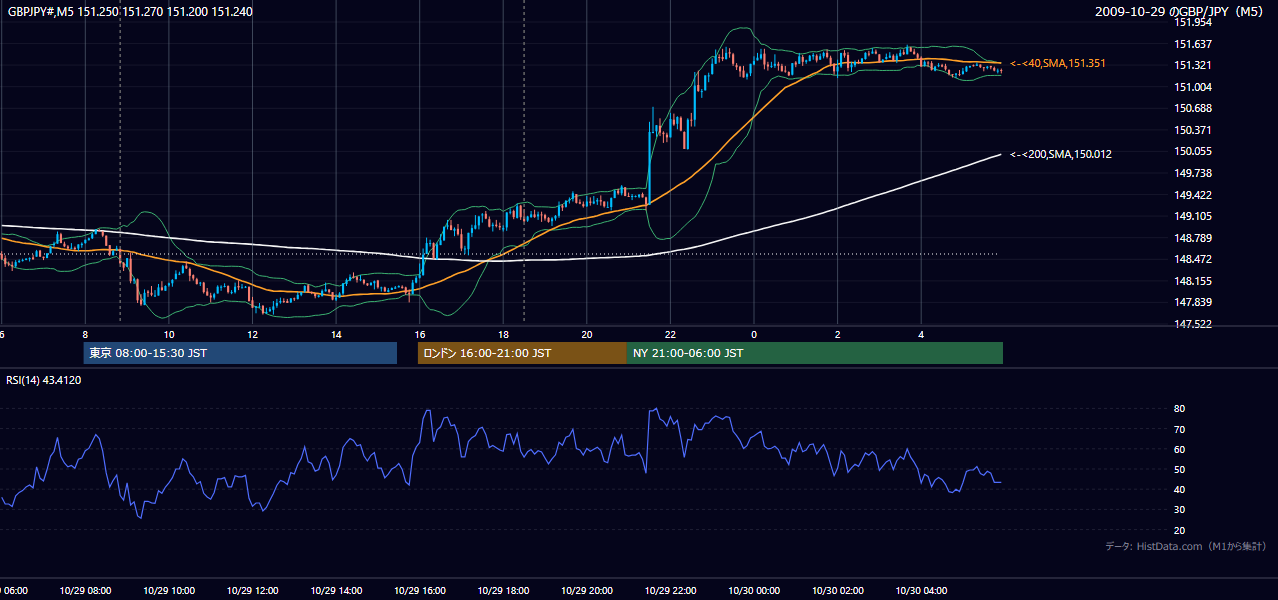Click RSI axis level 50

point(1180,469)
